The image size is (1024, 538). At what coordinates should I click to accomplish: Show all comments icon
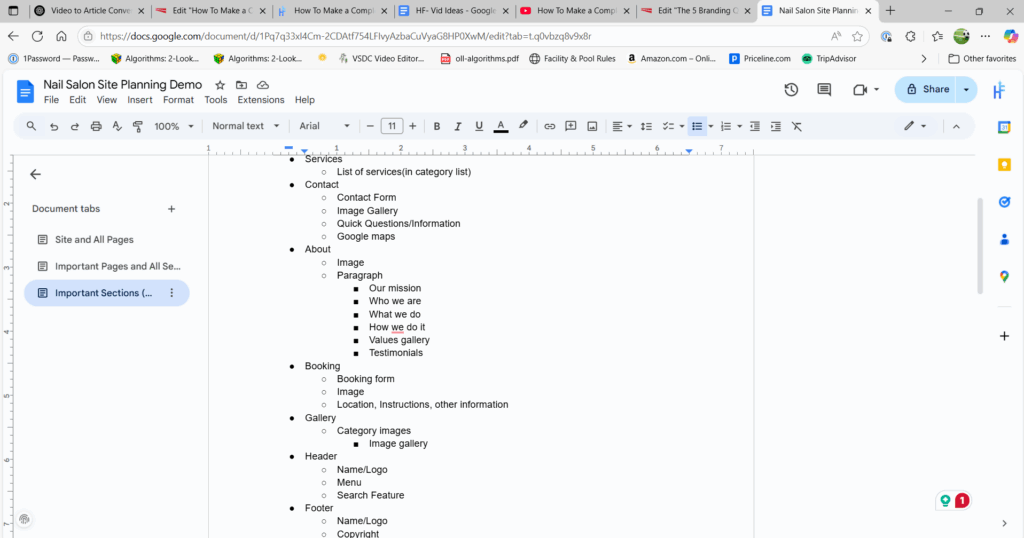[824, 89]
